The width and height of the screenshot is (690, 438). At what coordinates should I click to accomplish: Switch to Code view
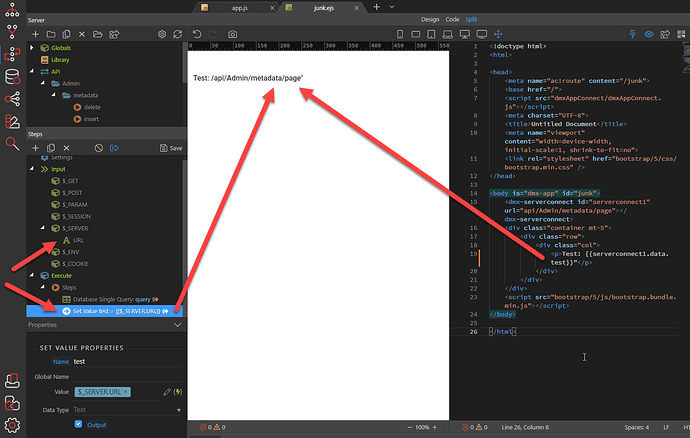click(x=452, y=19)
